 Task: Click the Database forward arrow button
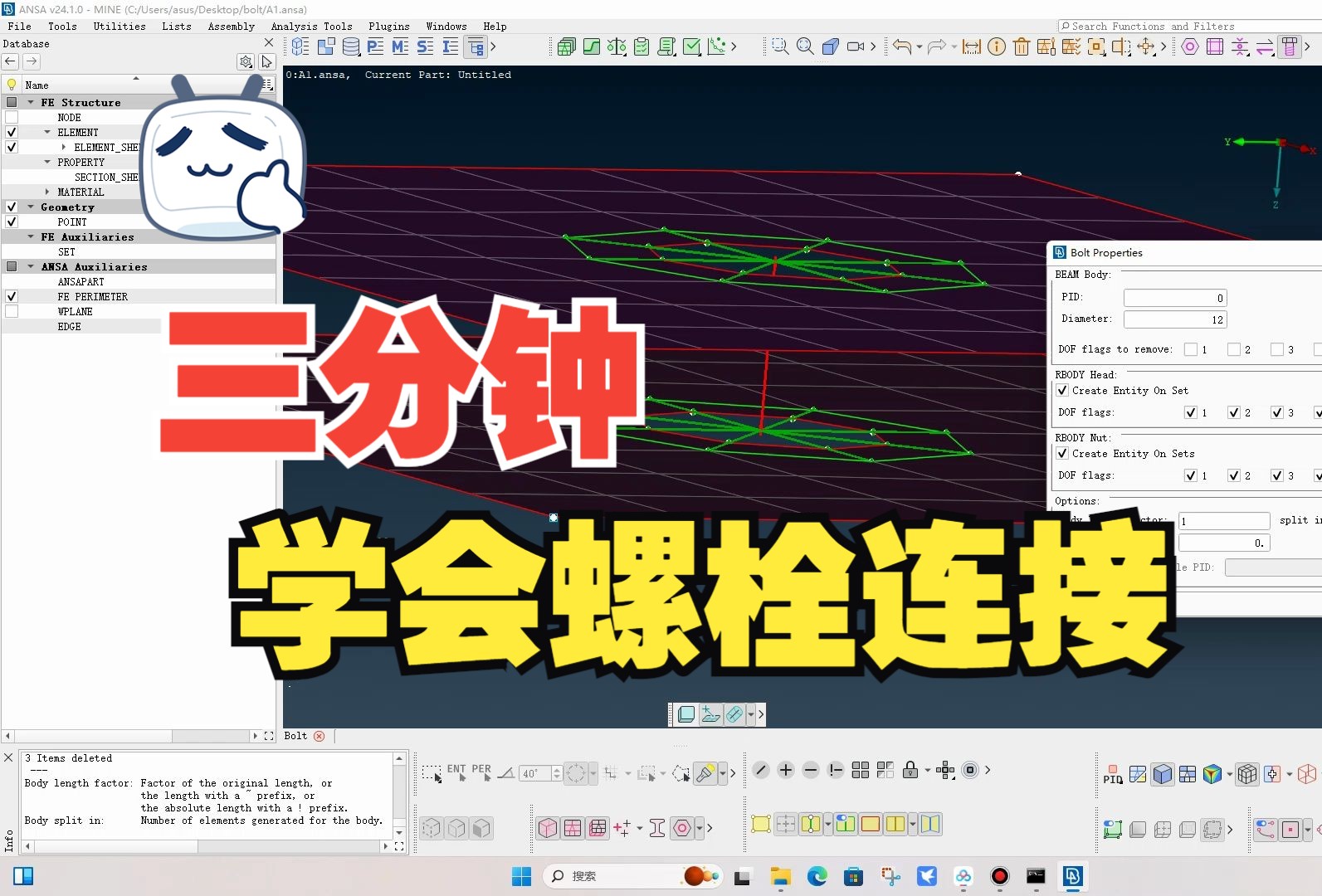[31, 61]
